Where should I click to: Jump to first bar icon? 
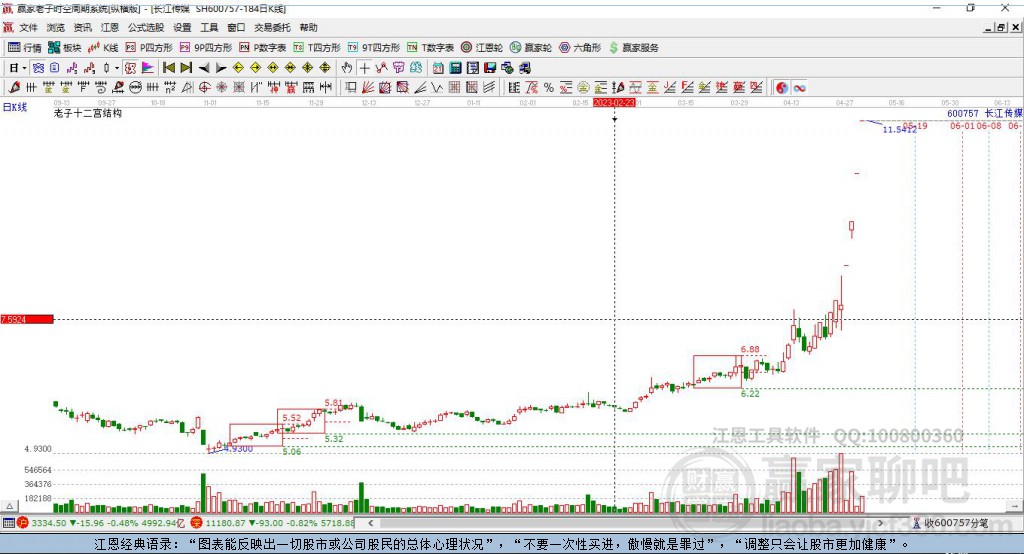click(168, 68)
